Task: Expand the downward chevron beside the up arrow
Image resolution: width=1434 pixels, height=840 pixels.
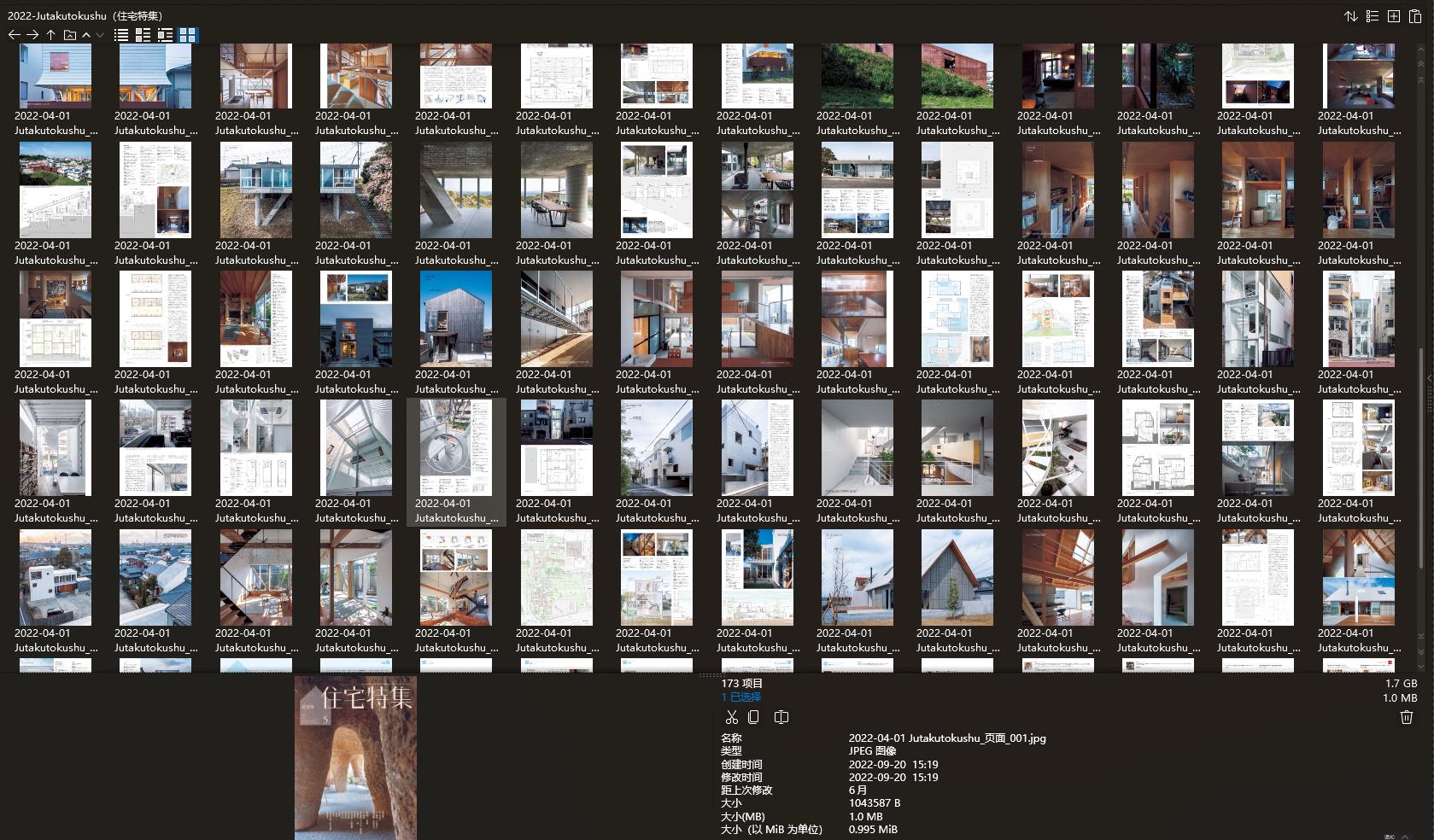Action: pos(99,35)
